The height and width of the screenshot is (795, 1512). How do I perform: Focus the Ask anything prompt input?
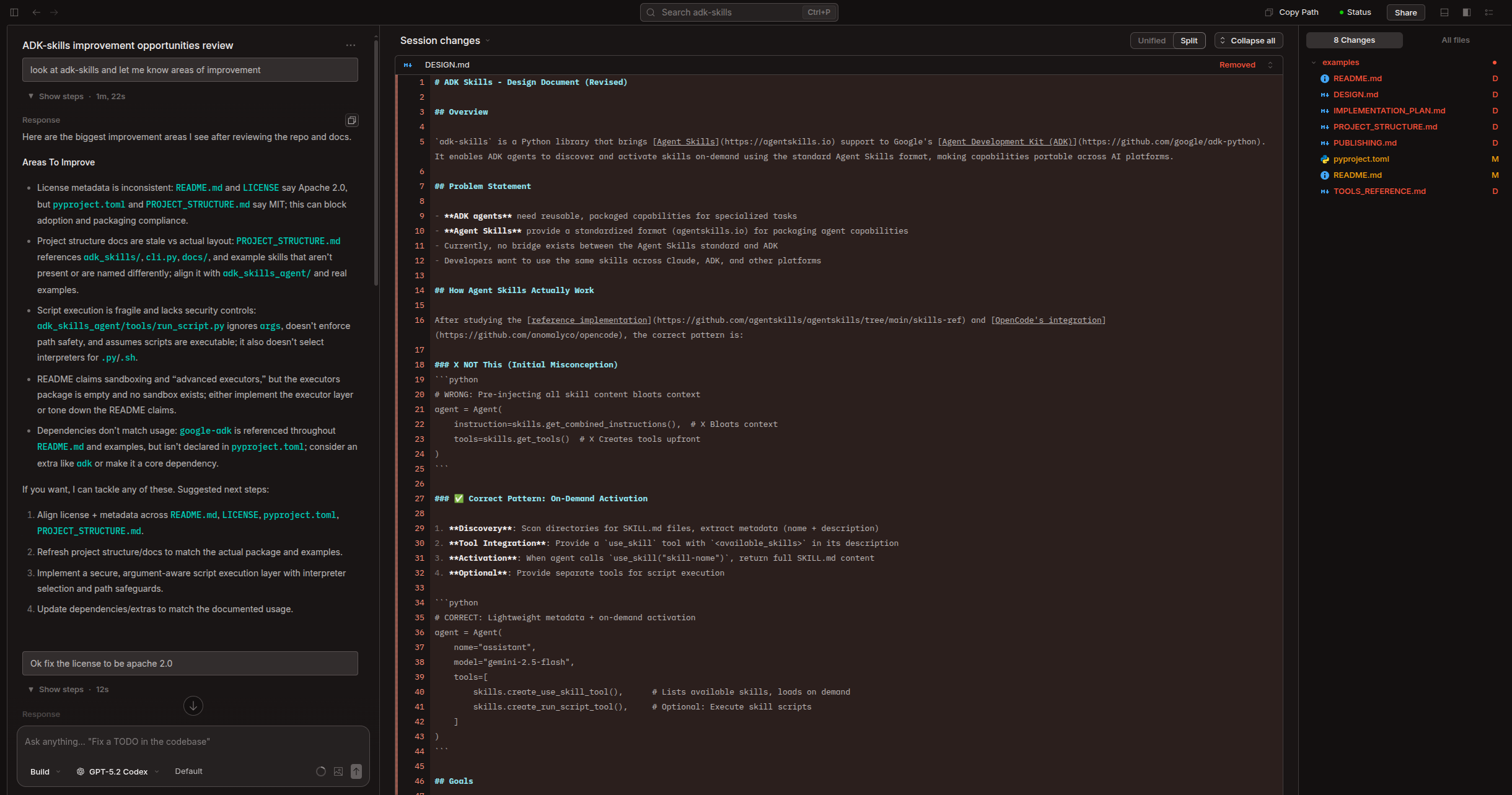193,742
